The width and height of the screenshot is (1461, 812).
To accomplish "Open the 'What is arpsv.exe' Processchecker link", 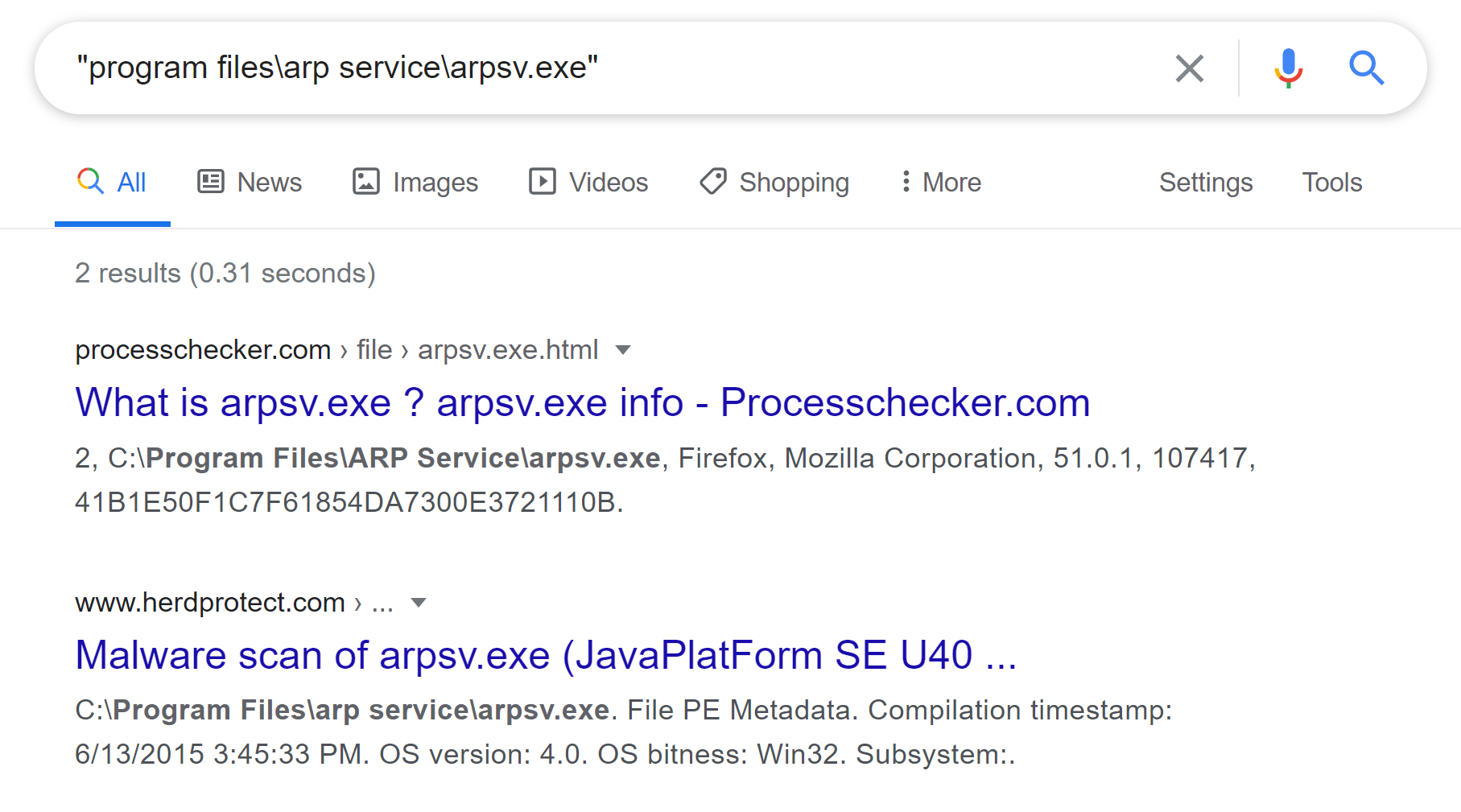I will pyautogui.click(x=583, y=402).
